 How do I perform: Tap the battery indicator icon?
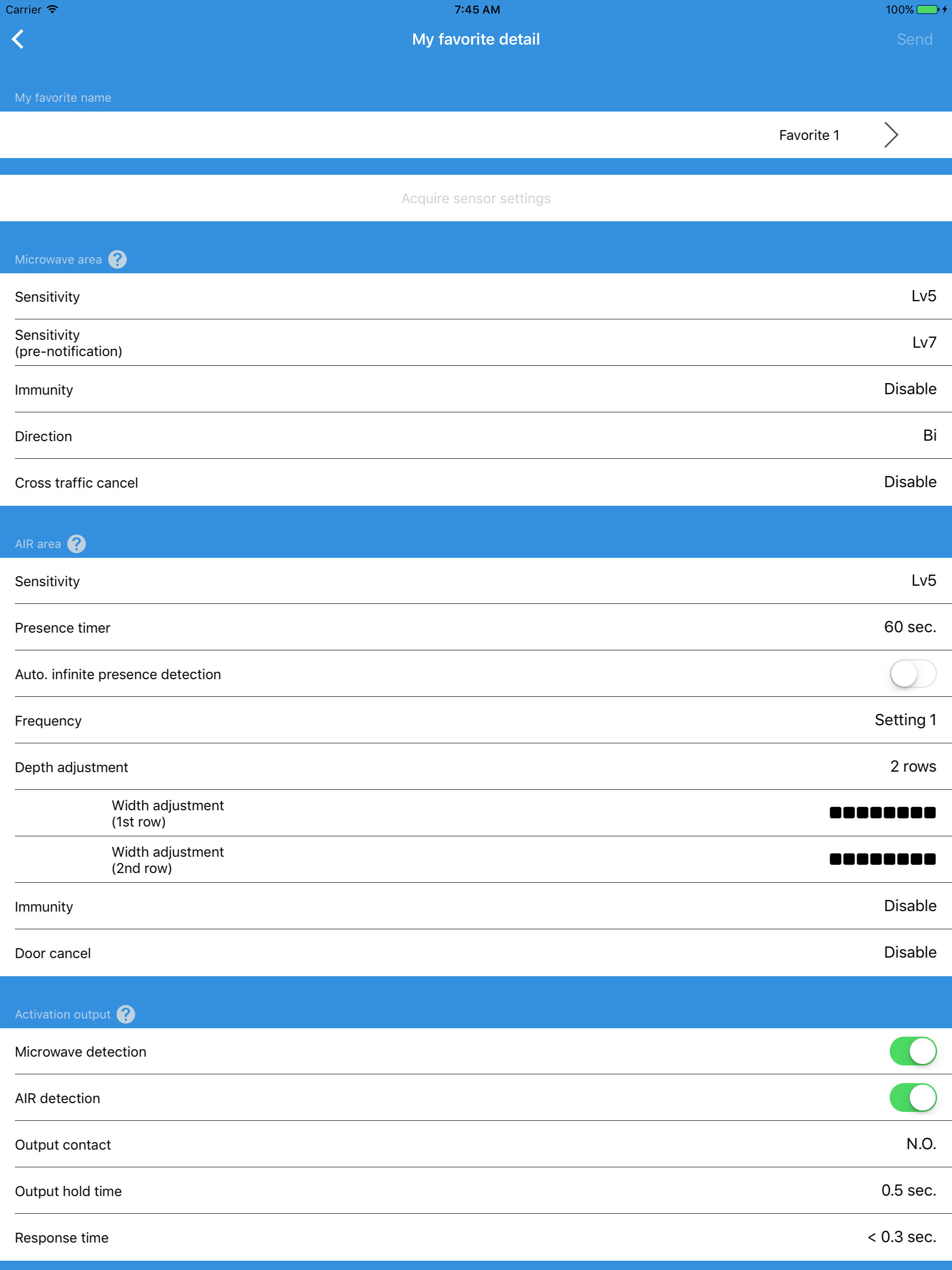[x=927, y=9]
